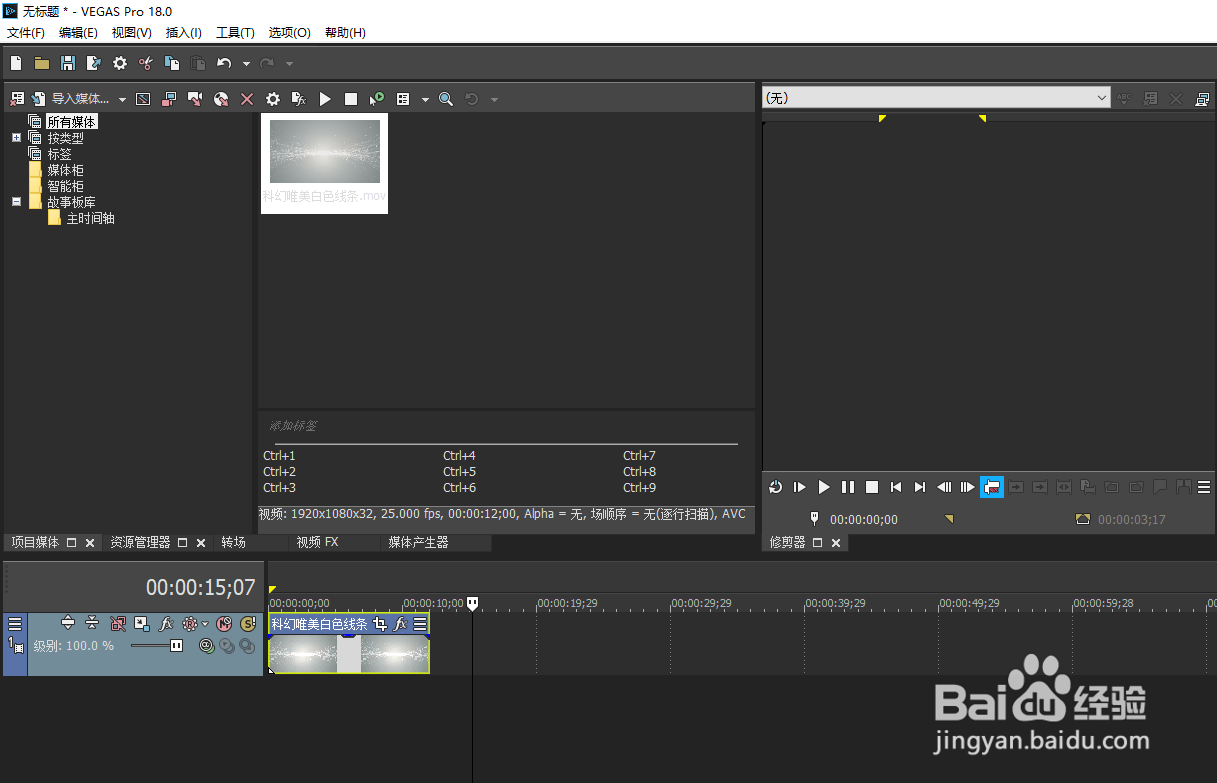The width and height of the screenshot is (1217, 783).
Task: Collapse the 故事板库 tree node
Action: [x=16, y=202]
